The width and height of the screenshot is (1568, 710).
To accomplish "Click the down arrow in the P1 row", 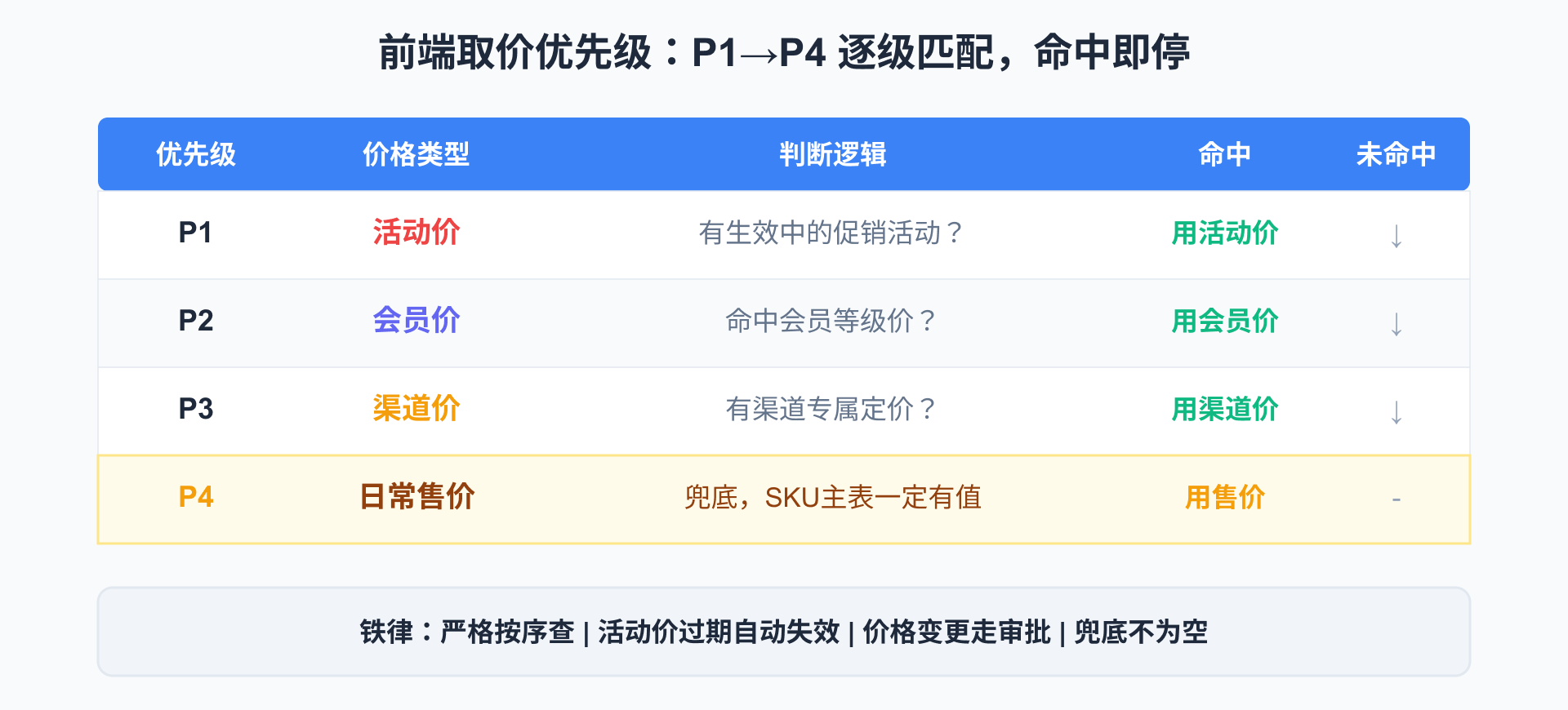I will coord(1396,235).
